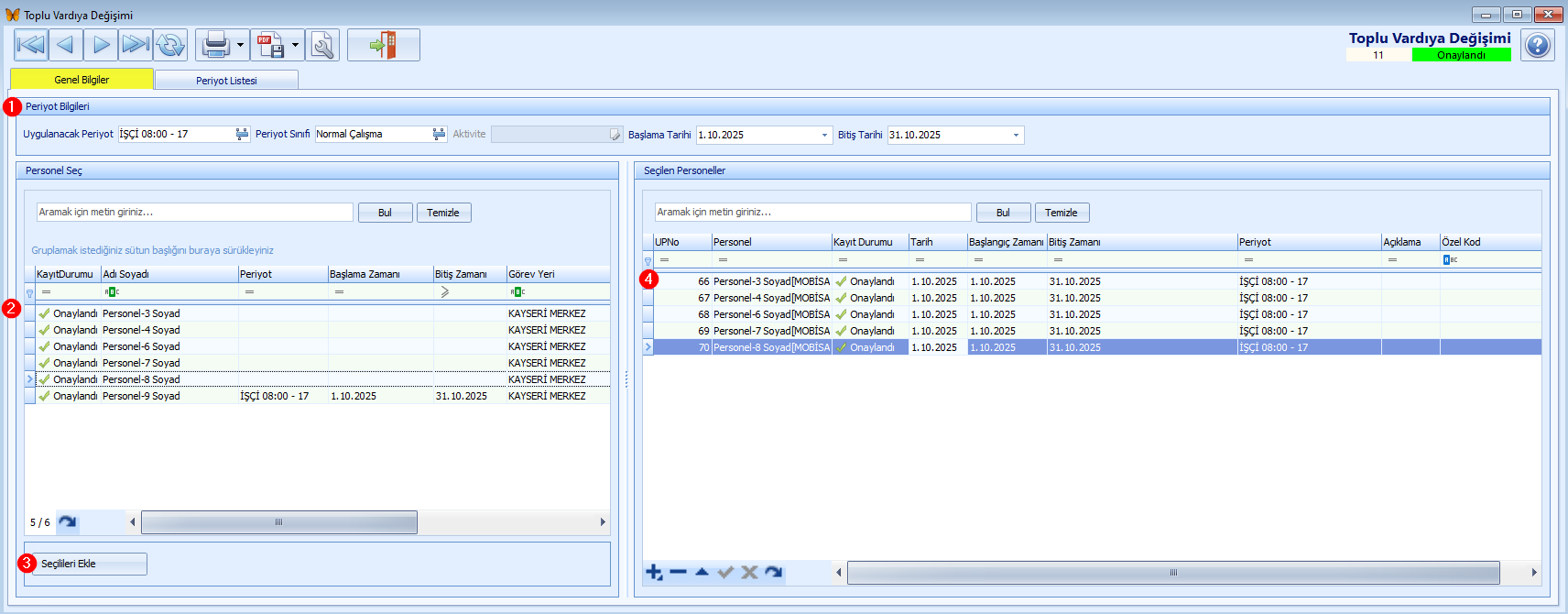This screenshot has width=1568, height=614.
Task: Switch to the Periyot Listesi tab
Action: [x=226, y=81]
